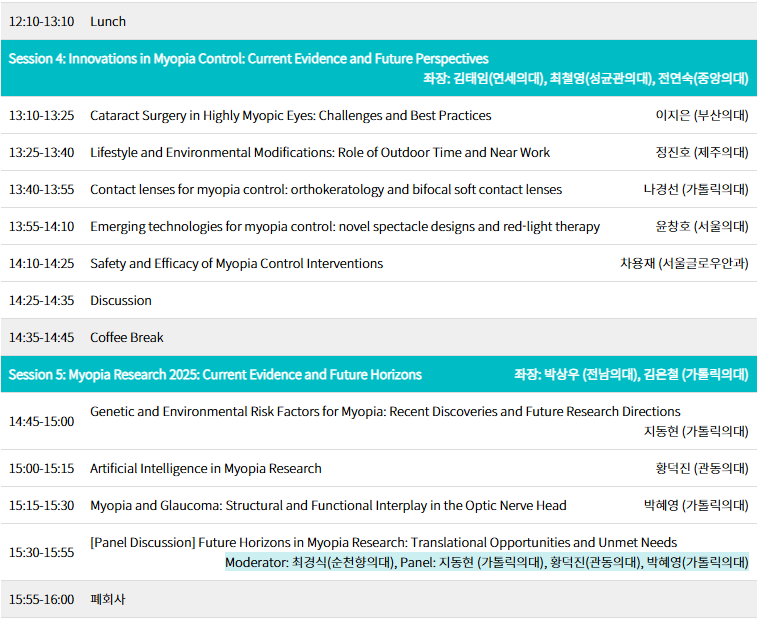The image size is (759, 626).
Task: Select the 폐회사 closing remarks row
Action: click(x=108, y=600)
